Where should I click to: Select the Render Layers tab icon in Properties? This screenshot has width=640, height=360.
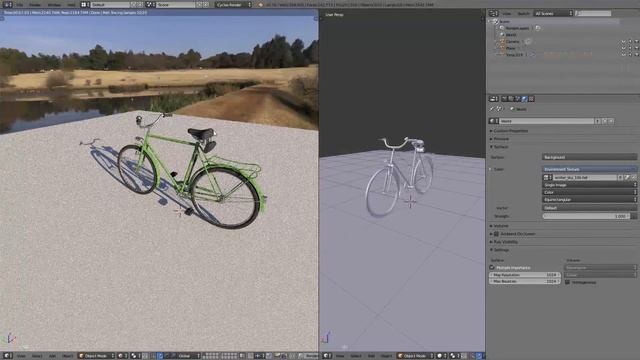(511, 99)
